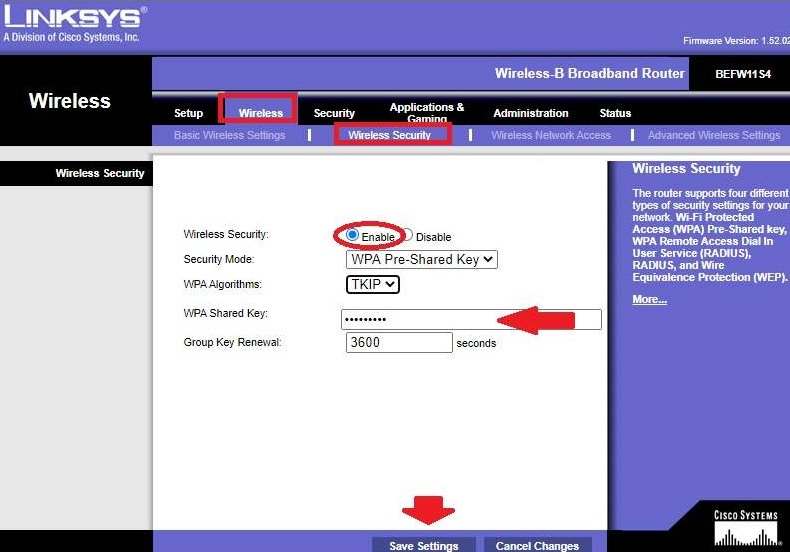Go to Advanced Wireless Settings subtab

[x=713, y=135]
